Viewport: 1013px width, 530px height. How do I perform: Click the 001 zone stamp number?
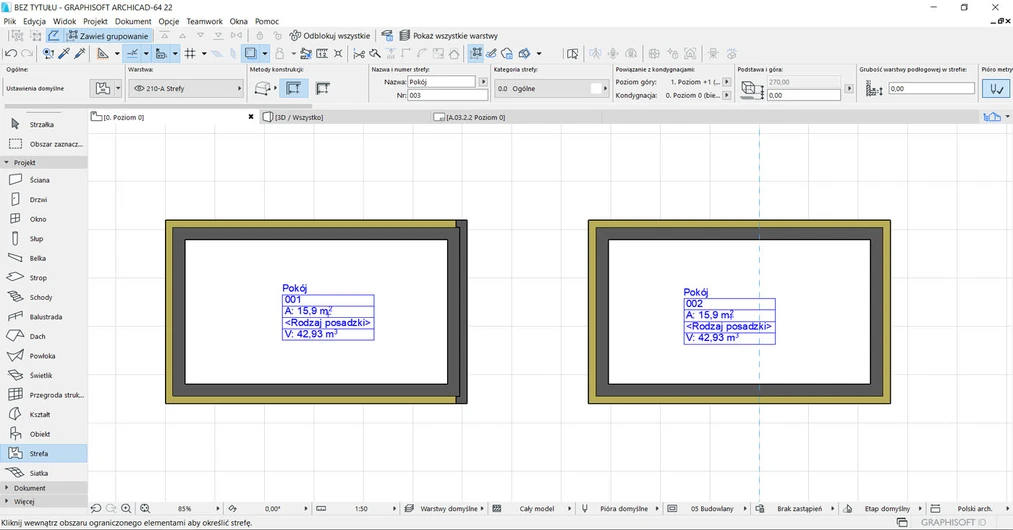click(x=293, y=299)
